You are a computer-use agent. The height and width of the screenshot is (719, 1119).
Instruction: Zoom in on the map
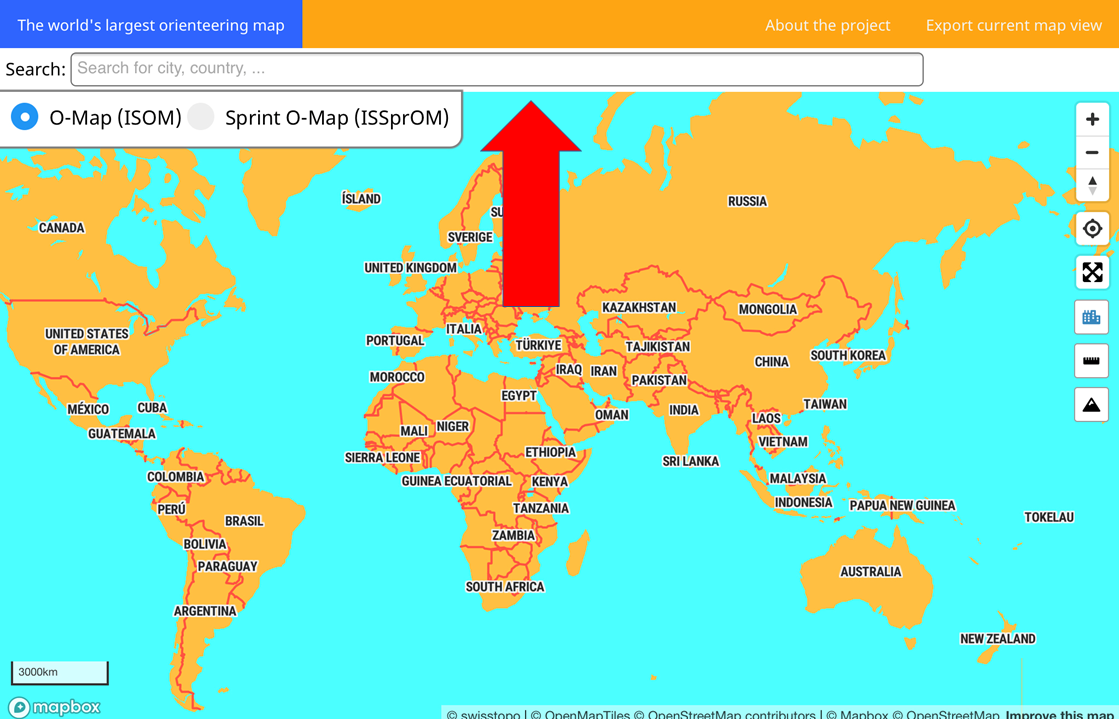click(1092, 119)
